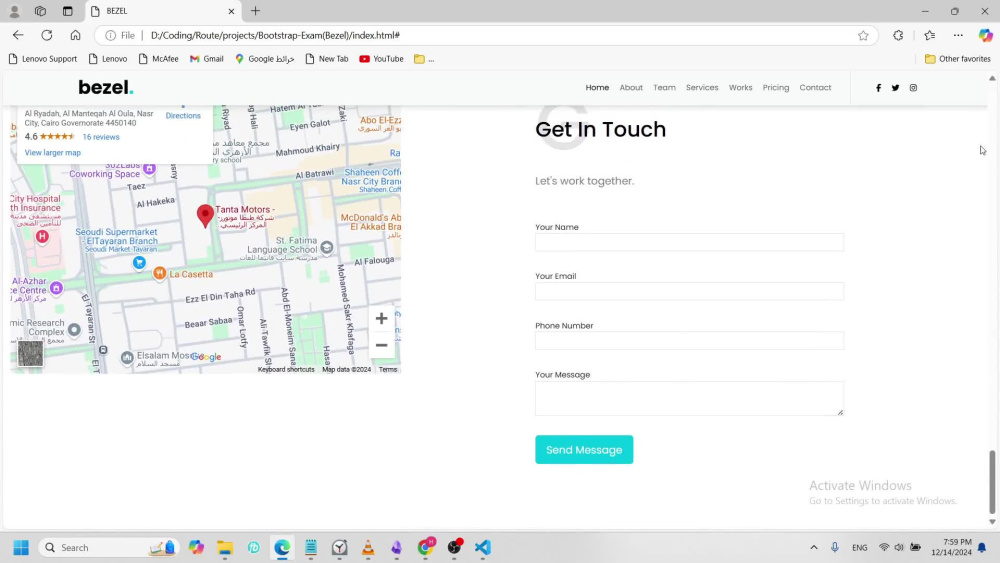Screen dimensions: 1000x563
Task: Open map Keyboard shortcuts
Action: (286, 370)
